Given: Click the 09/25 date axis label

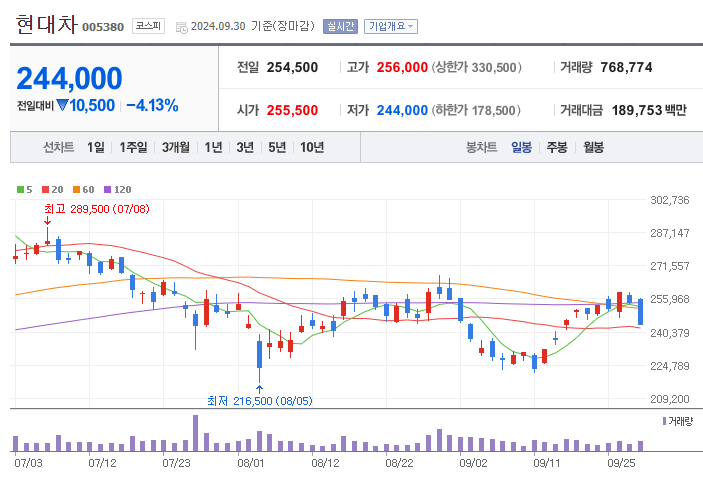Looking at the screenshot, I should coord(621,463).
